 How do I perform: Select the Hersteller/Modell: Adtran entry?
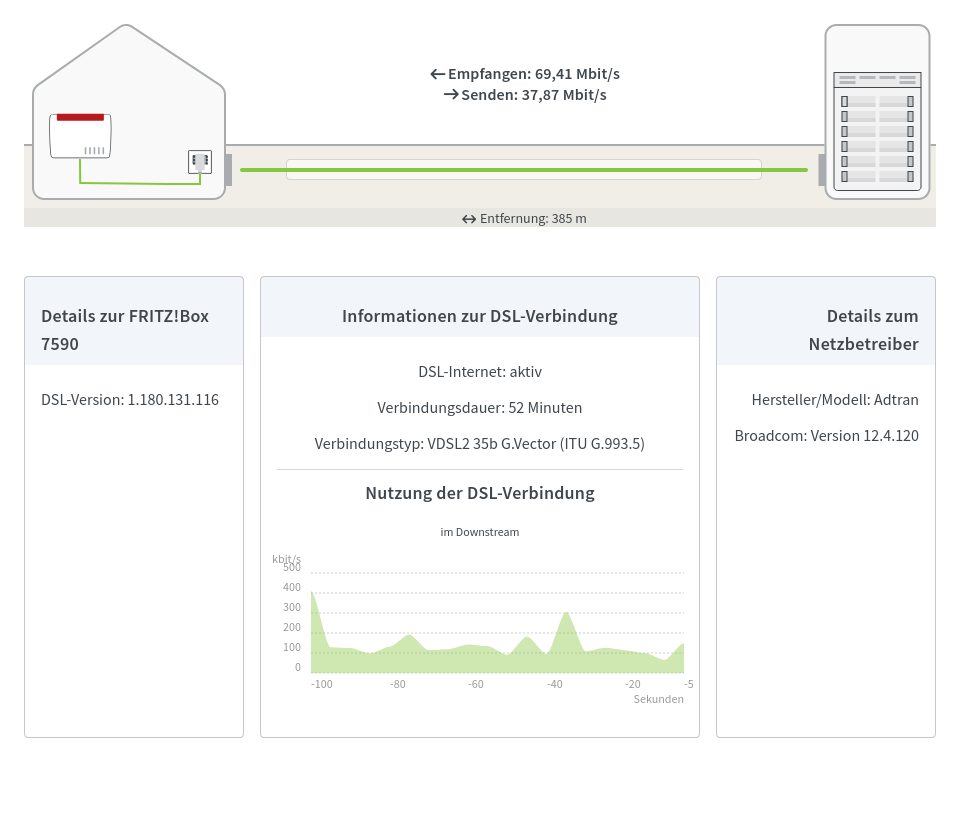tap(835, 400)
